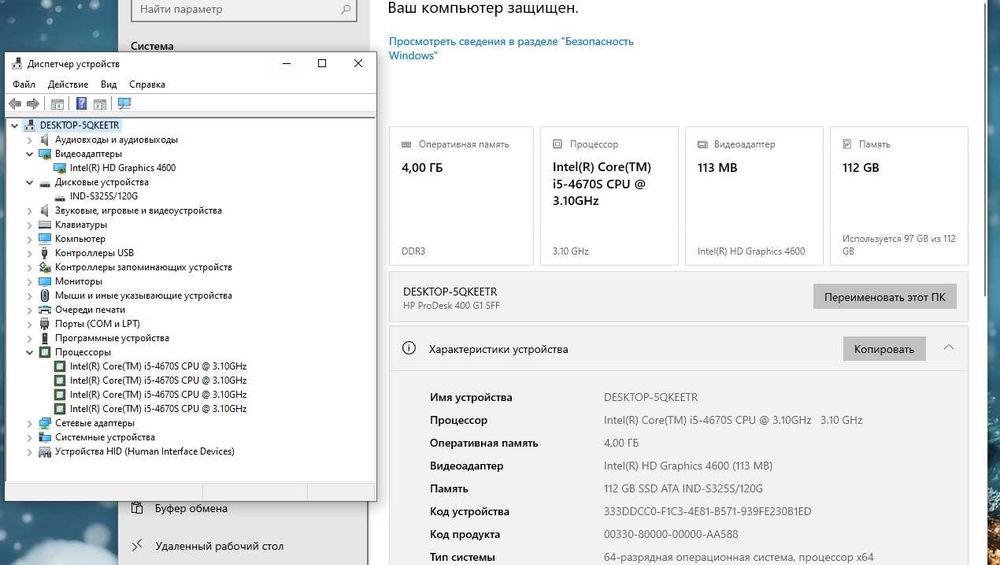Select the Память 112 GB card
Screen dimensions: 1000x565
[x=899, y=196]
